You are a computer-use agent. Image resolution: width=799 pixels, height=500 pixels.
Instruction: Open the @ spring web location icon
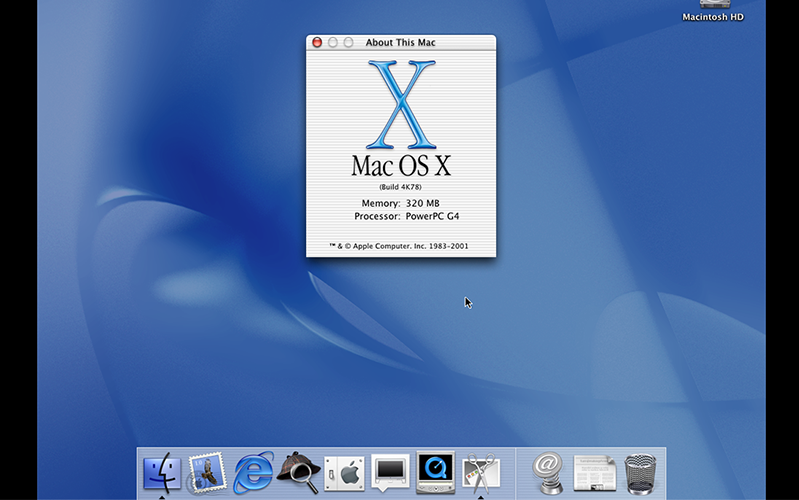point(548,473)
